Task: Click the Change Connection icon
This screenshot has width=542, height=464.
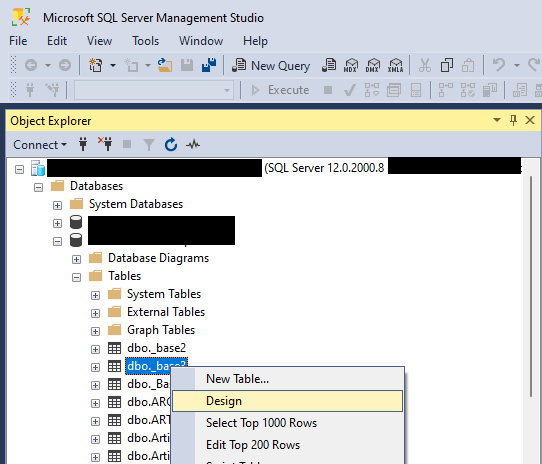Action: point(53,90)
